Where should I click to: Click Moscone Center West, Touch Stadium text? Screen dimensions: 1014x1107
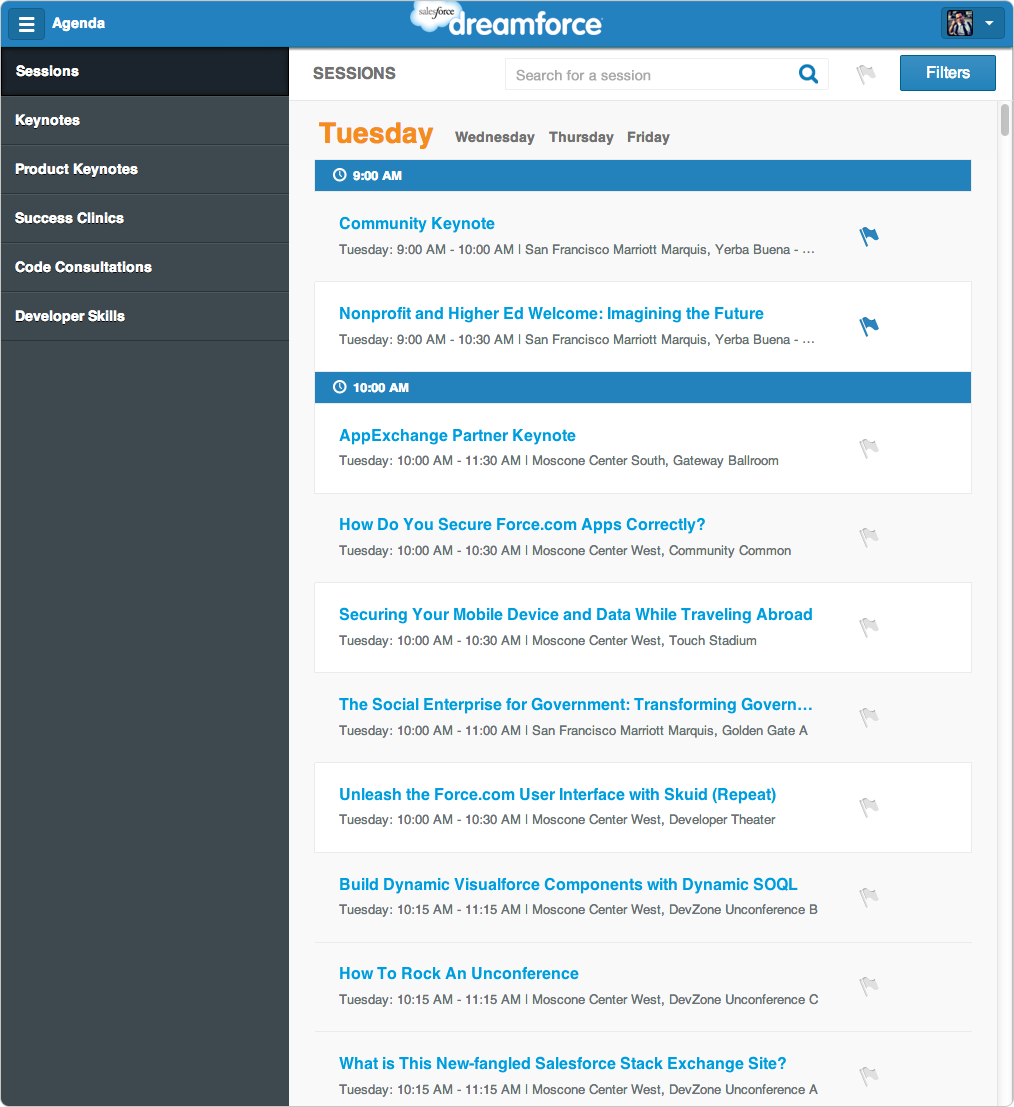pyautogui.click(x=644, y=641)
